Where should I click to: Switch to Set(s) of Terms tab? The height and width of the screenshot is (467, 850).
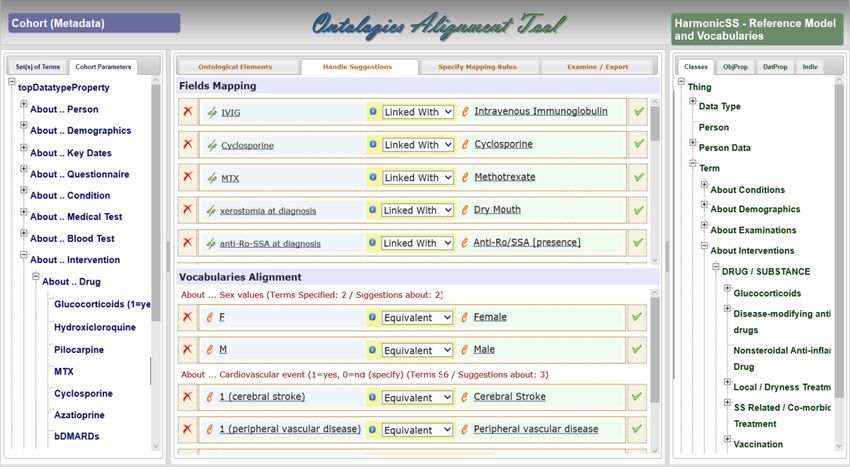37,67
